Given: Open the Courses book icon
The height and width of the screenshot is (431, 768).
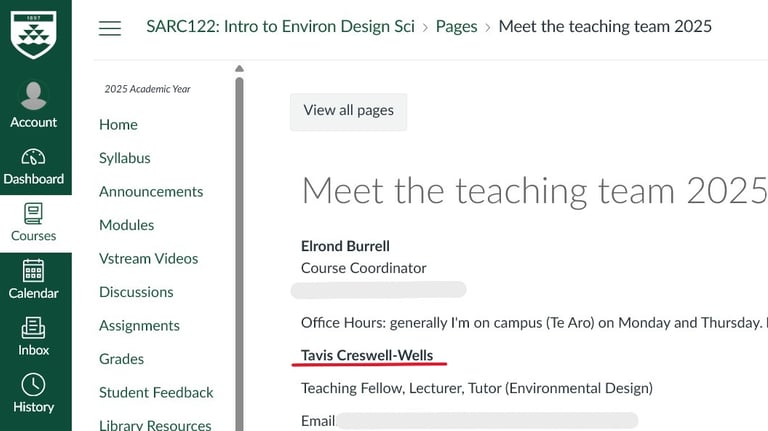Looking at the screenshot, I should tap(34, 214).
